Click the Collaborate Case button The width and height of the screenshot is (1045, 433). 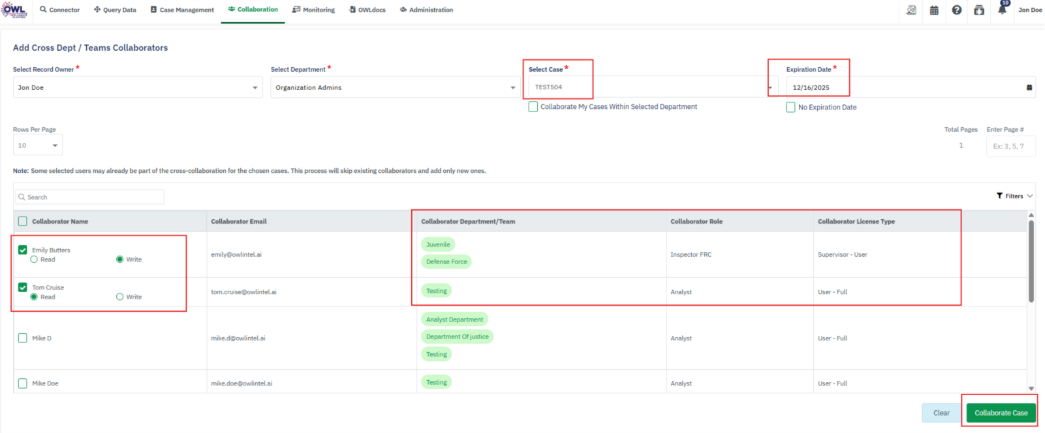1001,412
